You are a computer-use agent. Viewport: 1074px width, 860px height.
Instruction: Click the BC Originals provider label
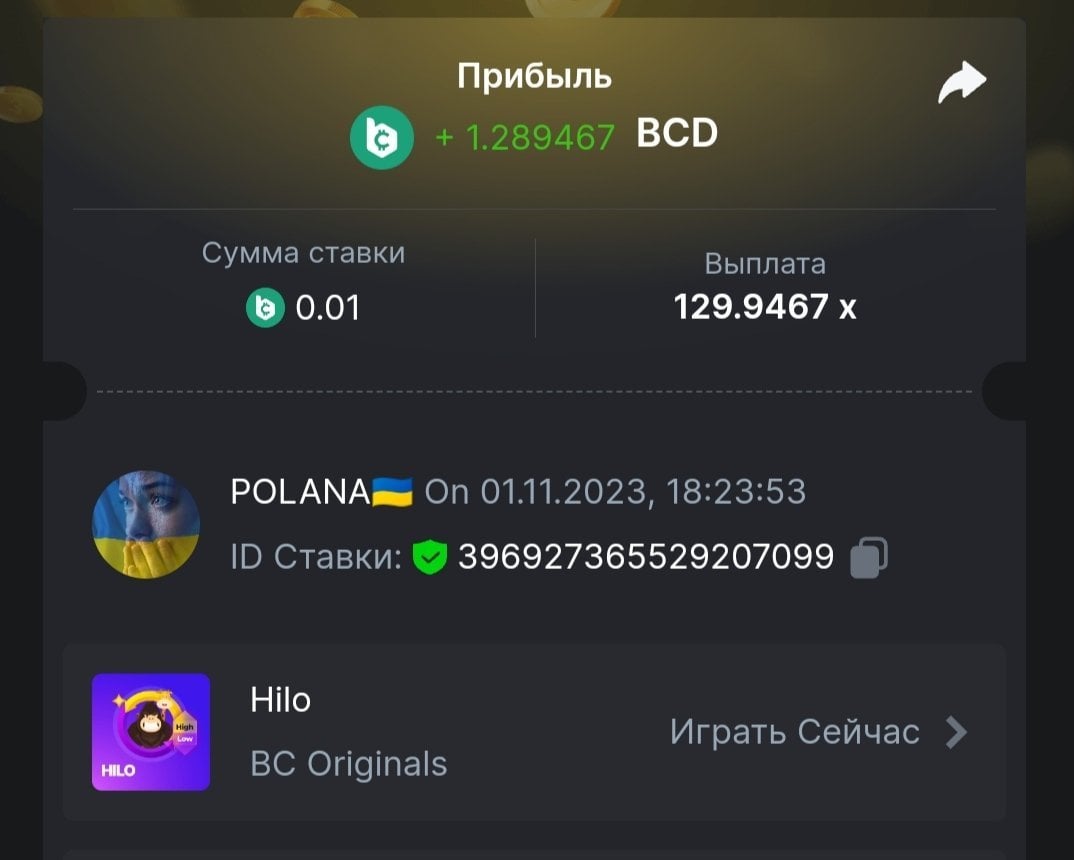pos(349,763)
